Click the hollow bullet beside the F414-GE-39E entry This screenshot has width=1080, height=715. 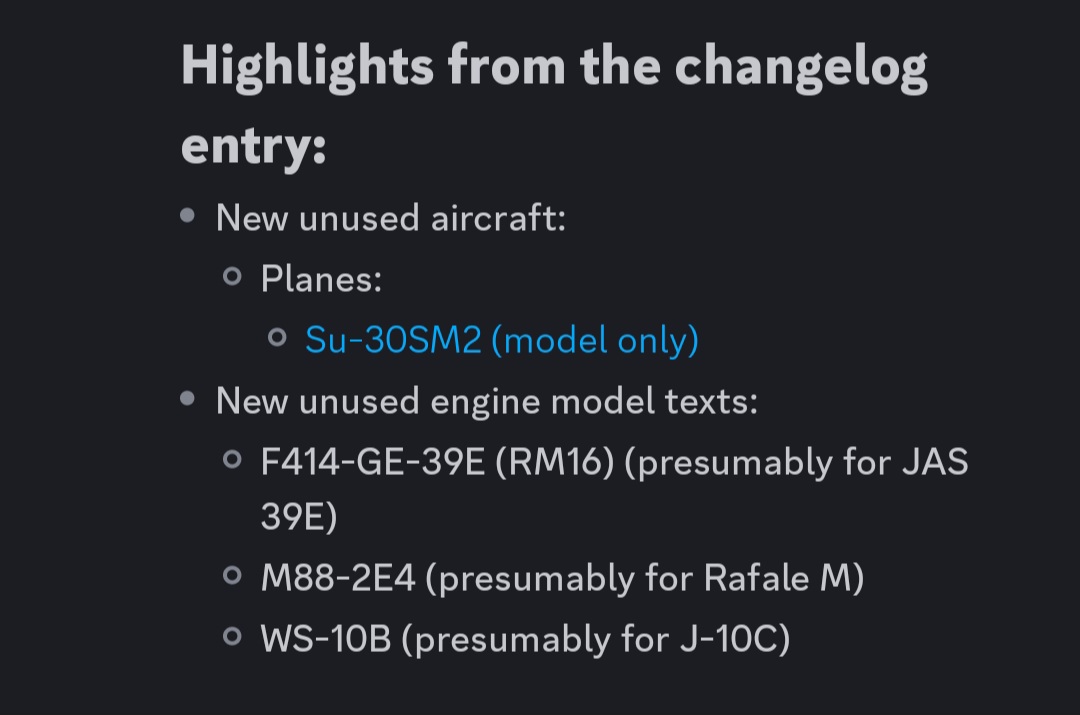click(233, 460)
